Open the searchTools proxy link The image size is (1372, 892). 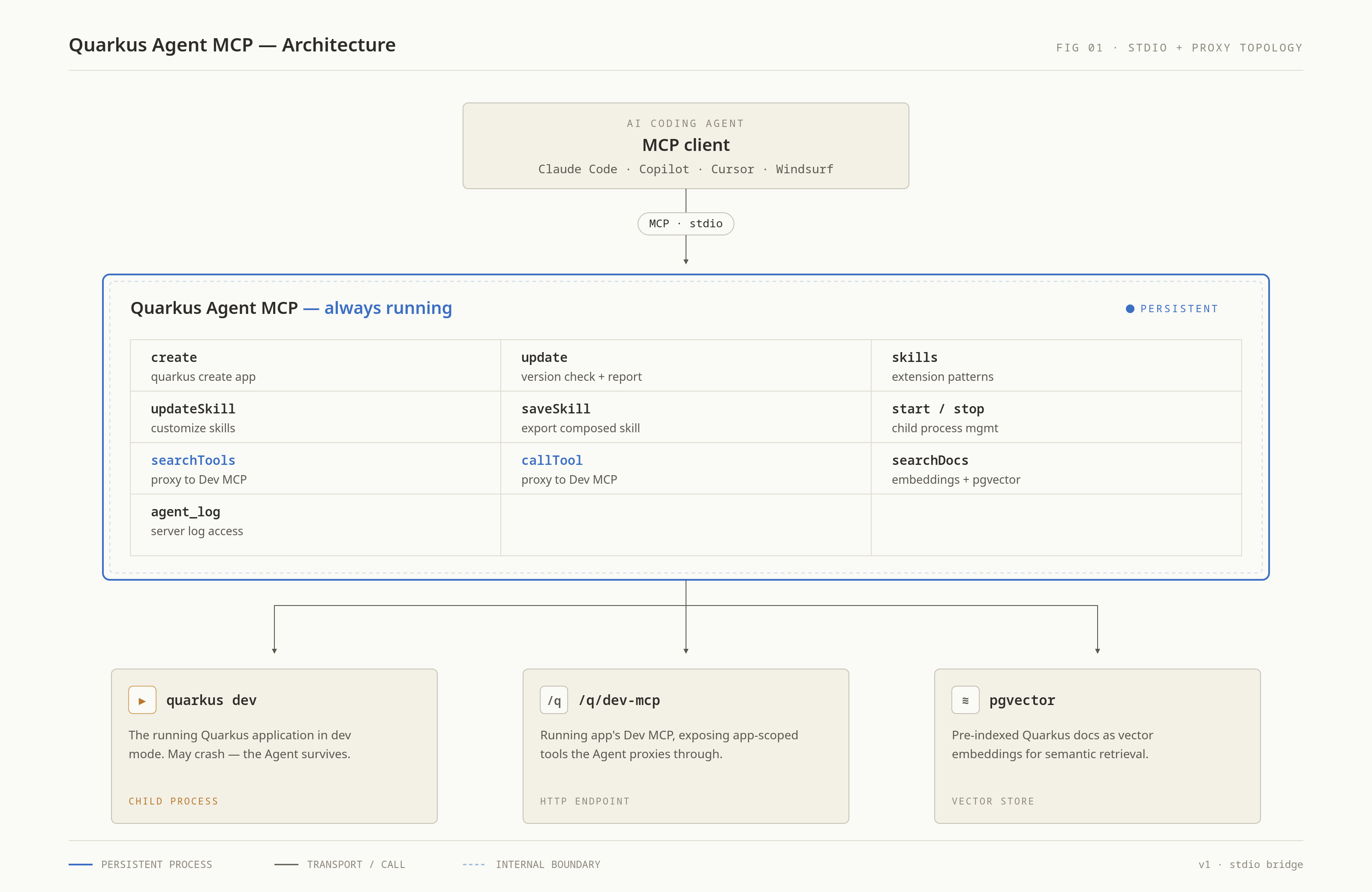(193, 460)
